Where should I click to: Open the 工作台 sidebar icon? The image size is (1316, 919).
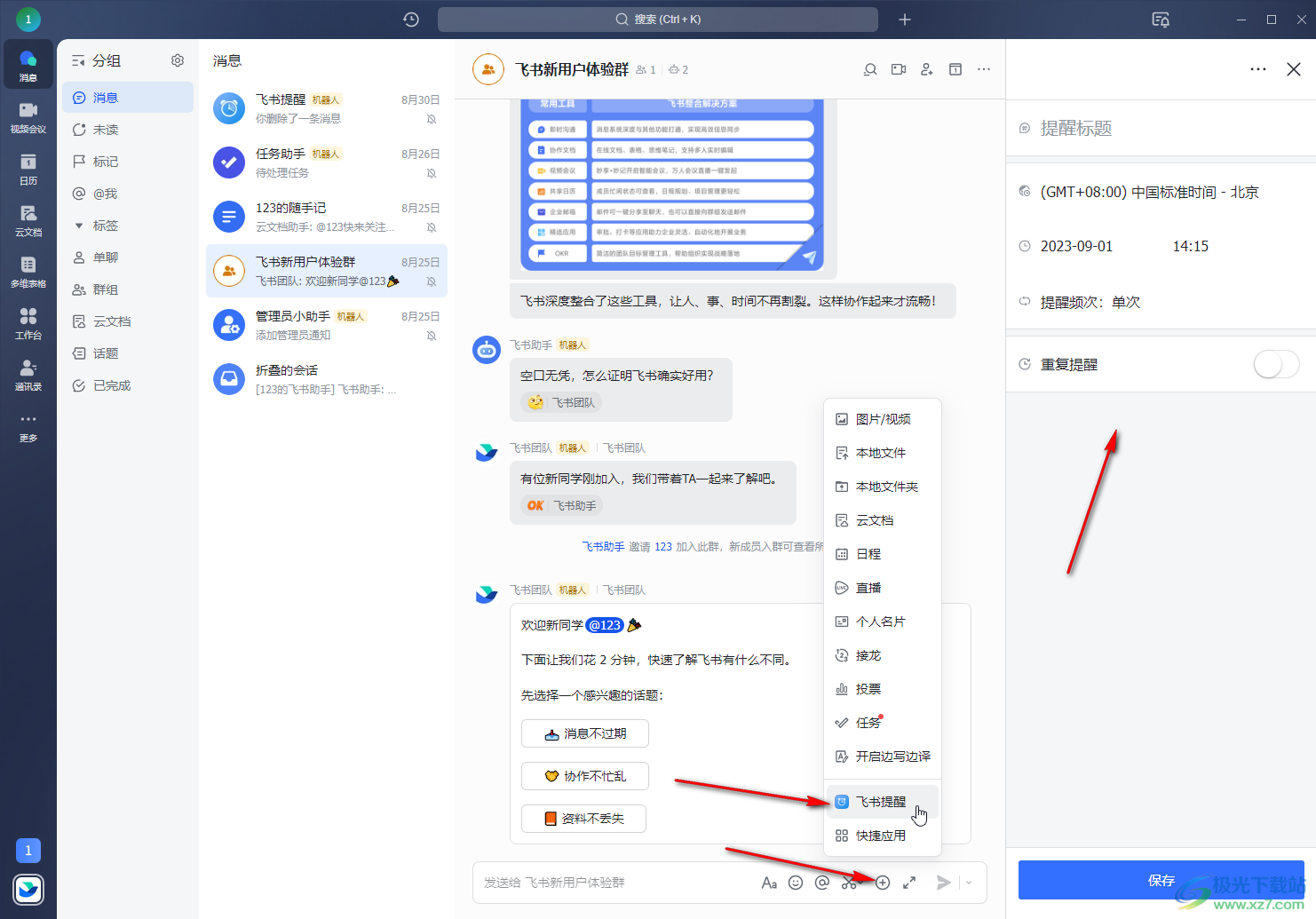point(28,322)
